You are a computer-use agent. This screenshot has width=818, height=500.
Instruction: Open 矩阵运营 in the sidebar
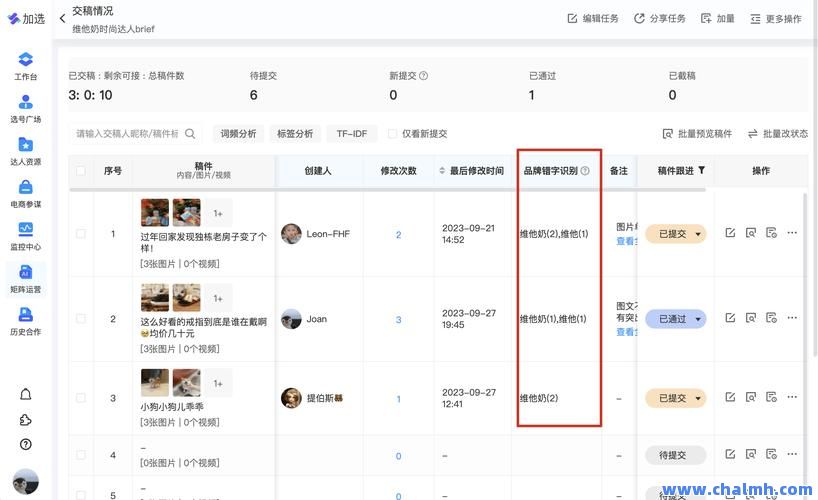(26, 279)
